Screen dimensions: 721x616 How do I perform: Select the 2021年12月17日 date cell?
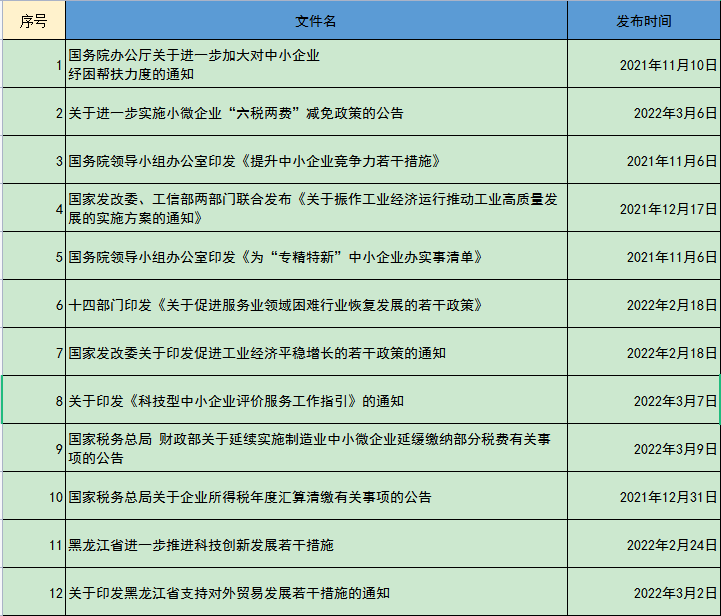pos(643,209)
